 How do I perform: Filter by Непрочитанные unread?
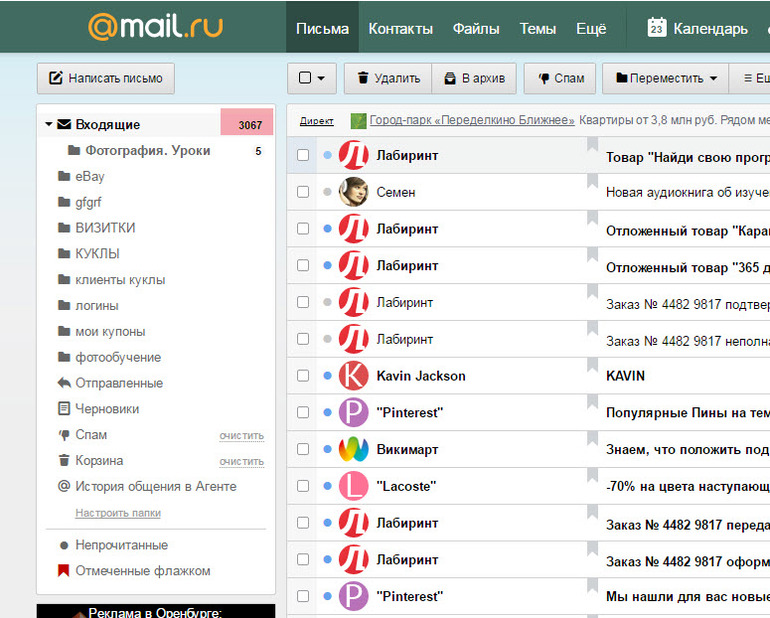[113, 545]
